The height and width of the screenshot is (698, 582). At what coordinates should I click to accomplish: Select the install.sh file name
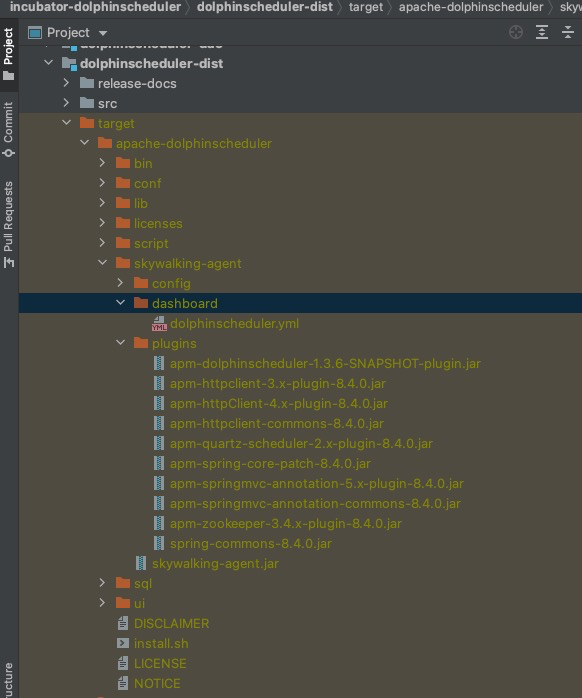(161, 644)
